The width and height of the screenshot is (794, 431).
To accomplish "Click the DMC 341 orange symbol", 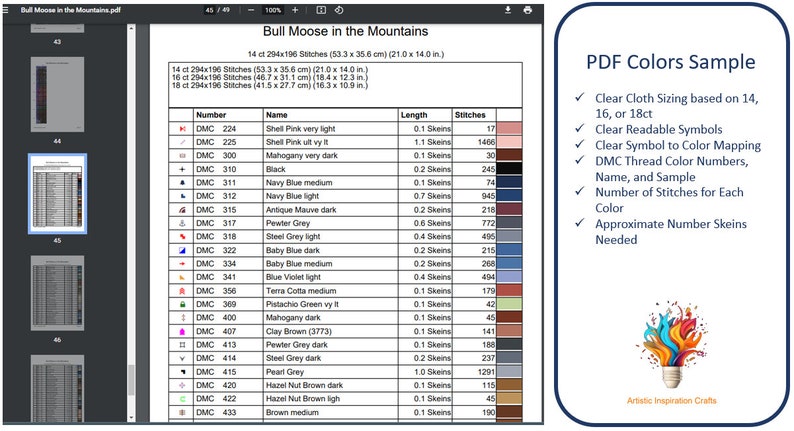I will tap(182, 277).
